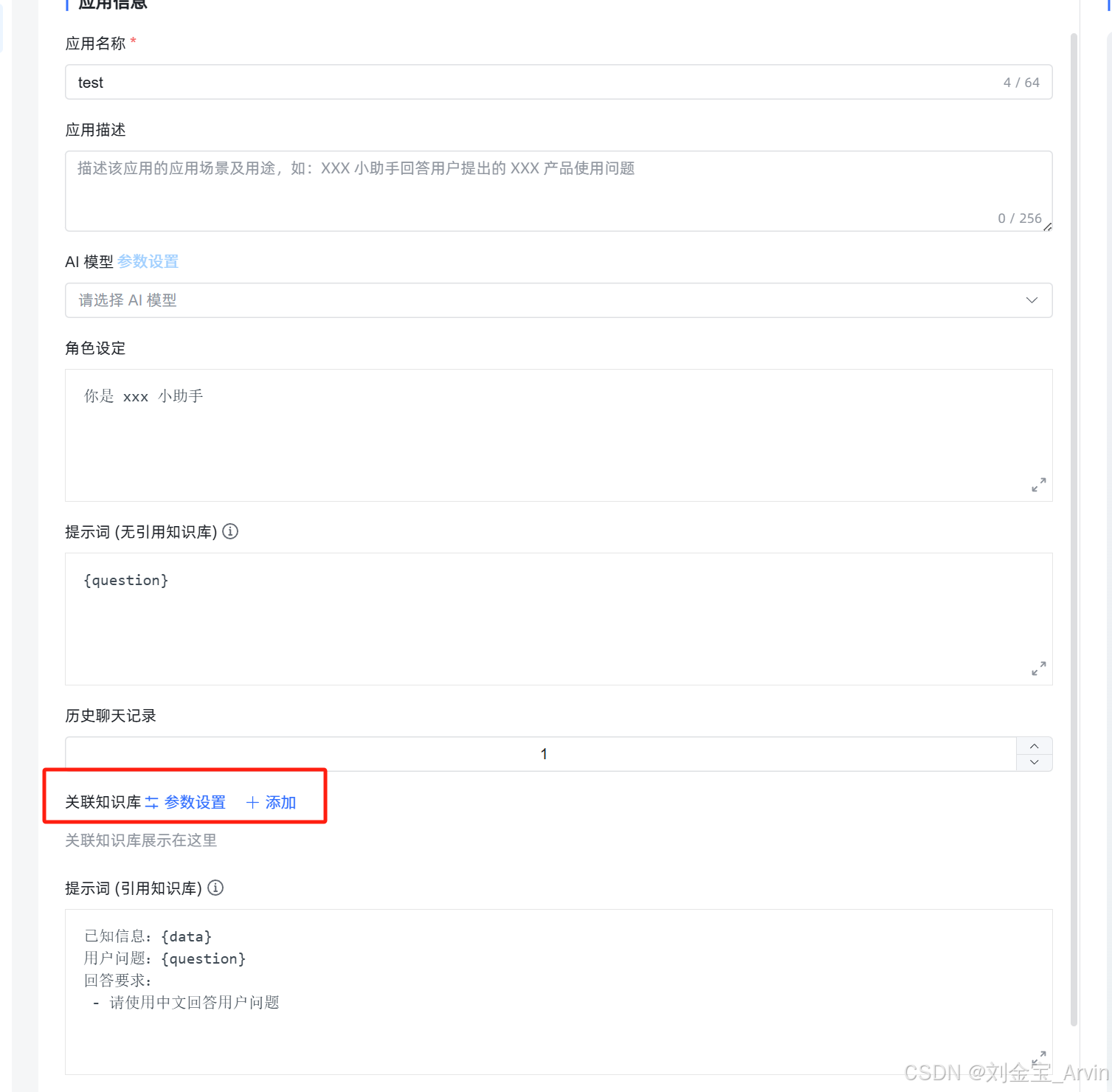Click the 应用描述 textarea resize handle

click(x=1048, y=227)
